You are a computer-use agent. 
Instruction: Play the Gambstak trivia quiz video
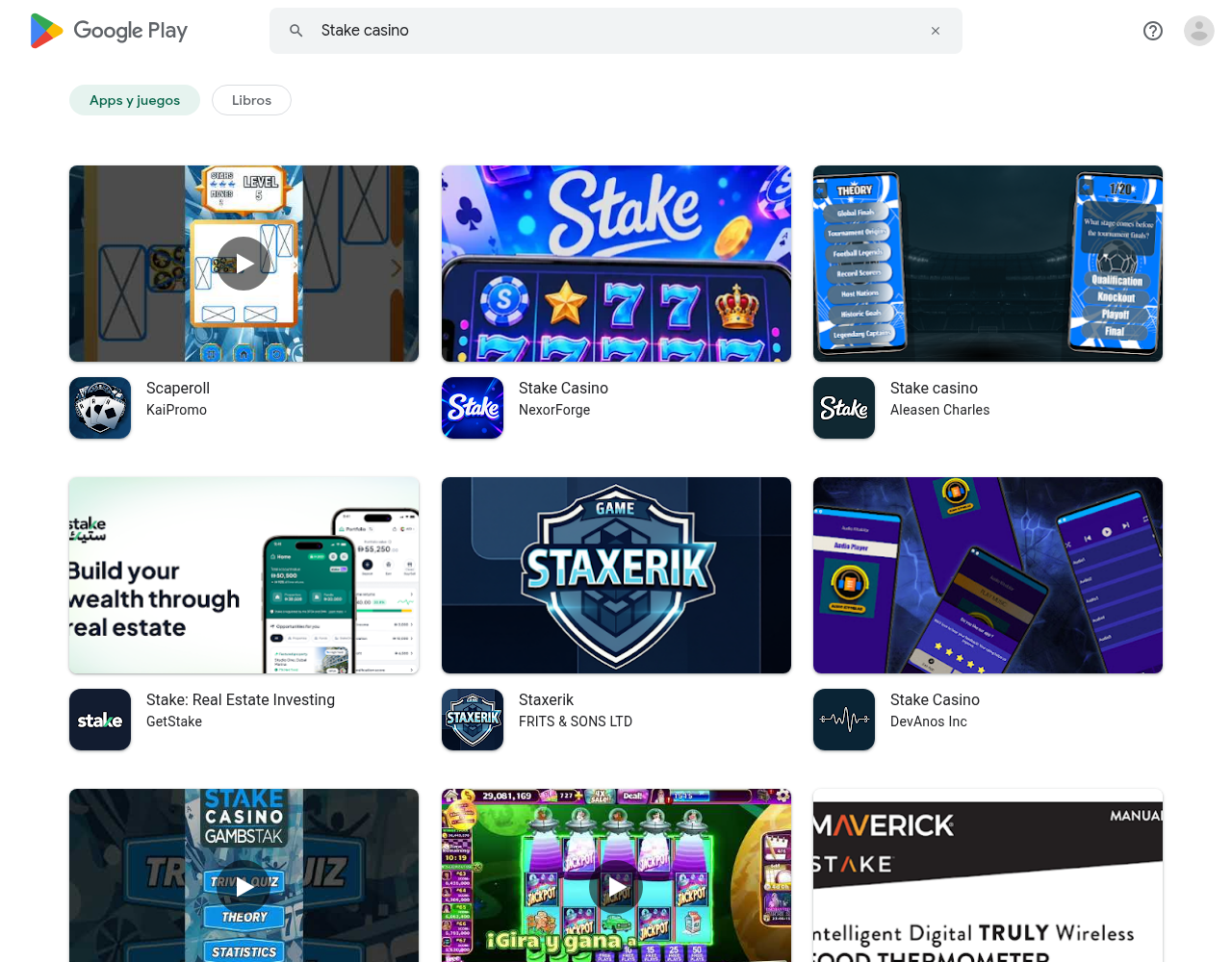[244, 887]
